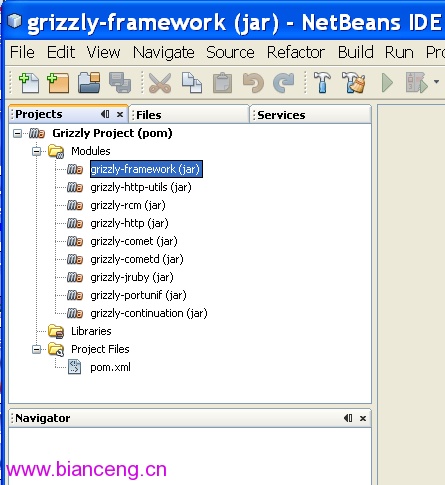Switch to the Services tab
Screen dimensions: 445x485
pos(310,115)
